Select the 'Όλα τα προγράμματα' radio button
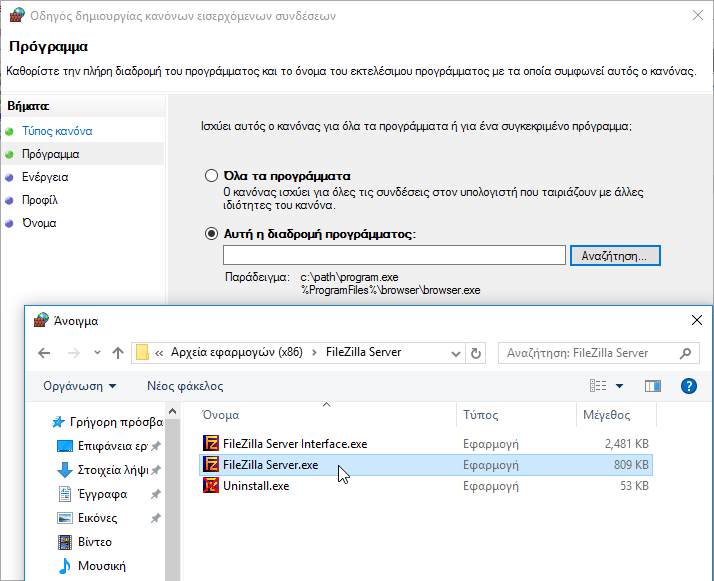 (x=211, y=176)
